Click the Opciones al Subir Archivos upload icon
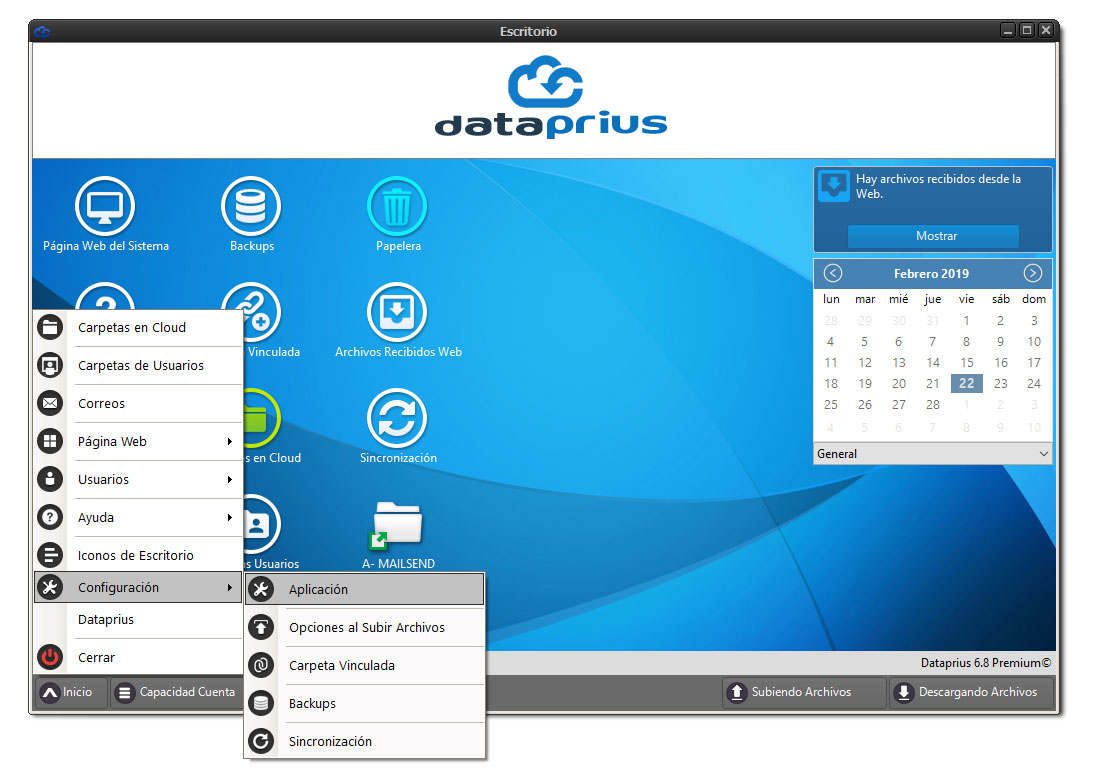Screen dimensions: 1096x780 click(x=261, y=627)
